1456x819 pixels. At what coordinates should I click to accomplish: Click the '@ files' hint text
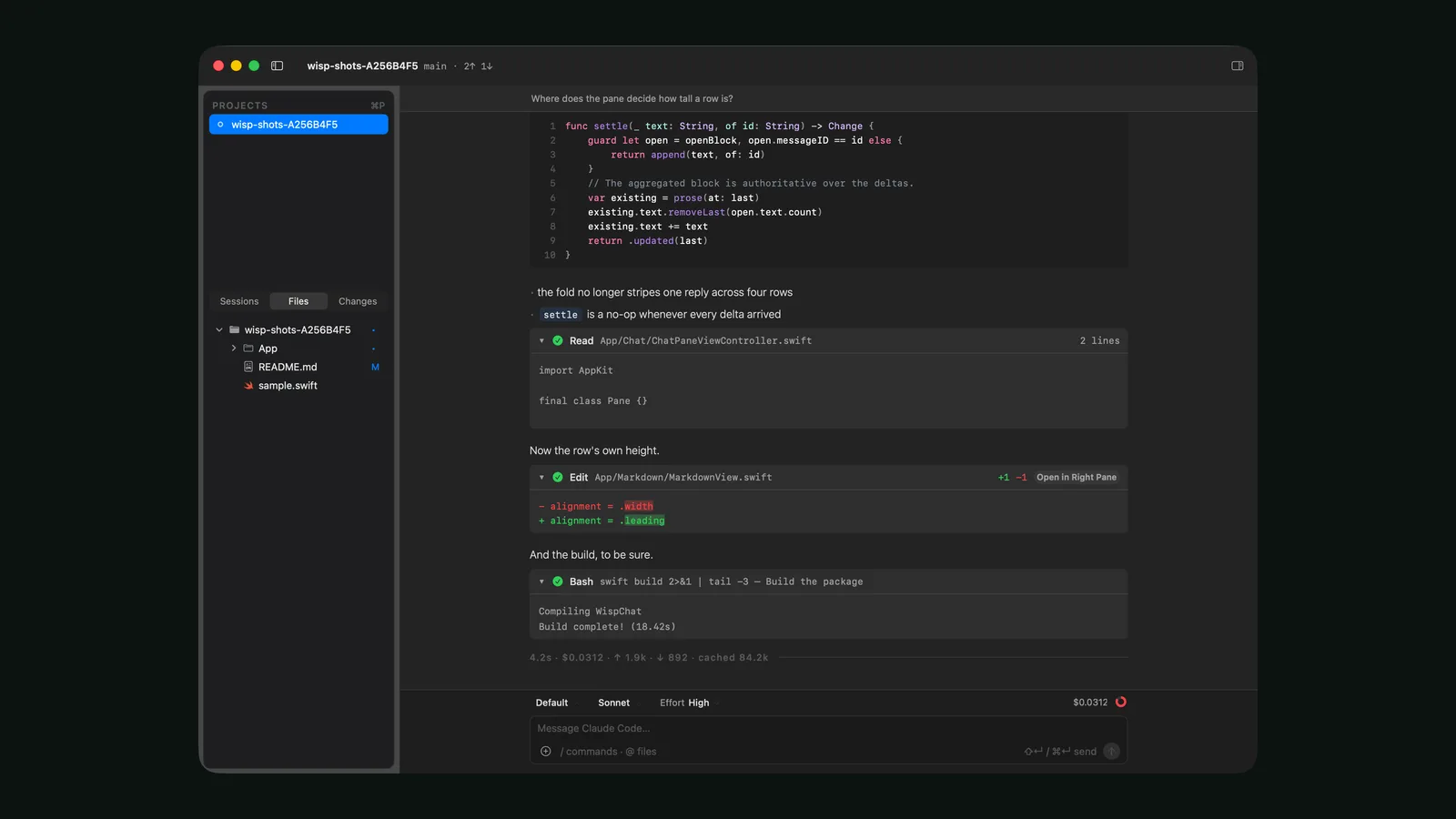641,752
